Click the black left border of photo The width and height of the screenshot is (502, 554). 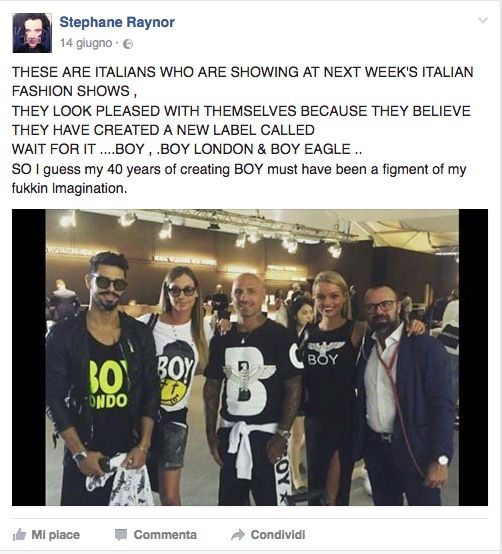(29, 357)
